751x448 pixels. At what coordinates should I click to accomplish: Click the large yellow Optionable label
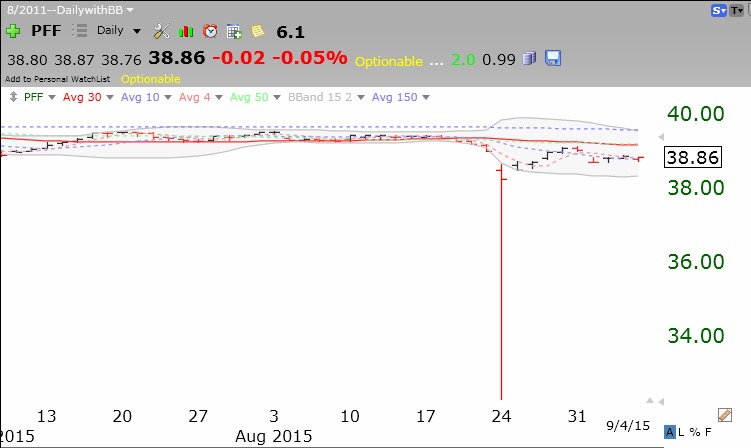[x=389, y=61]
